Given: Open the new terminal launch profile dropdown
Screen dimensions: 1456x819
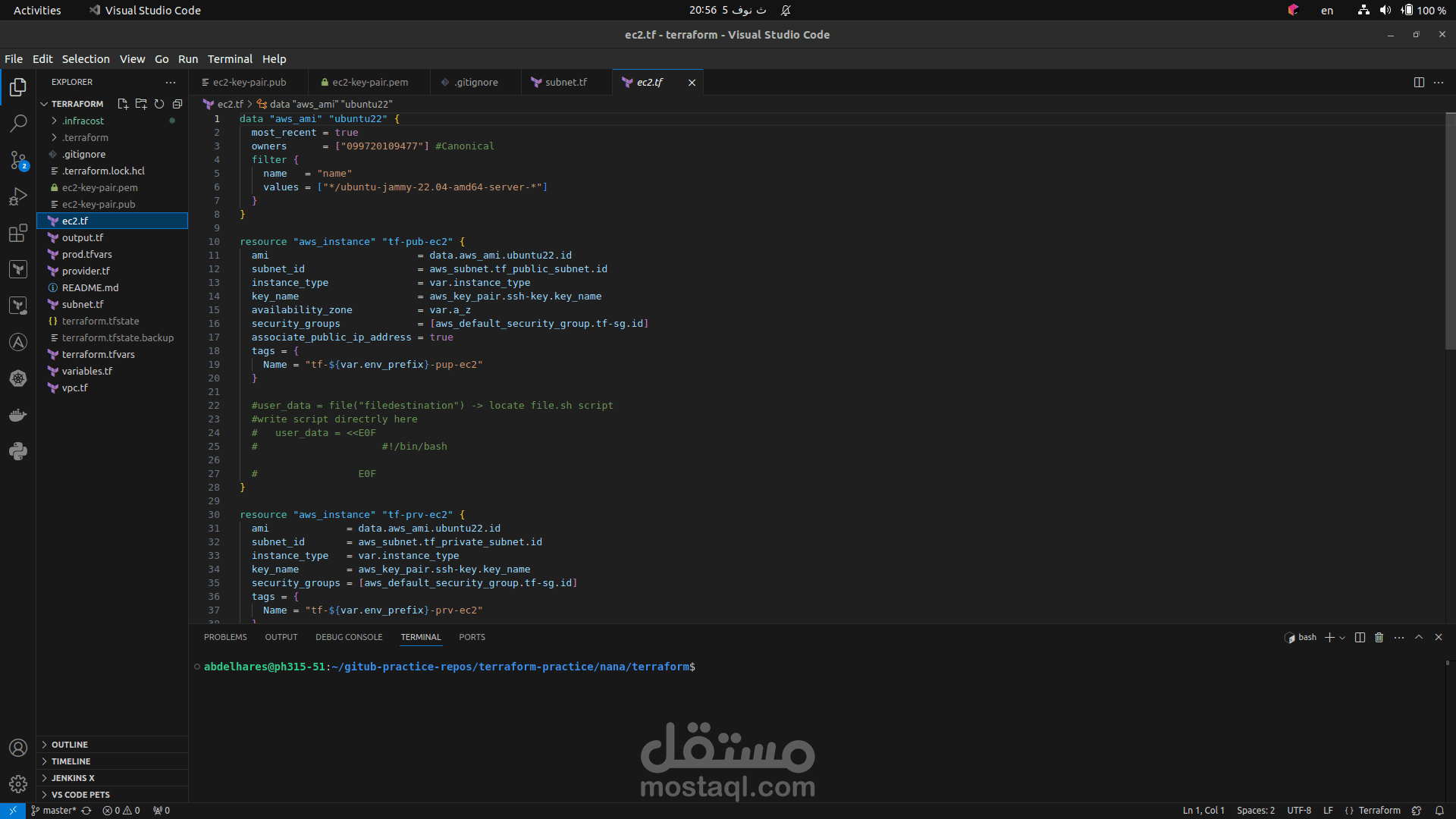Looking at the screenshot, I should [x=1342, y=638].
